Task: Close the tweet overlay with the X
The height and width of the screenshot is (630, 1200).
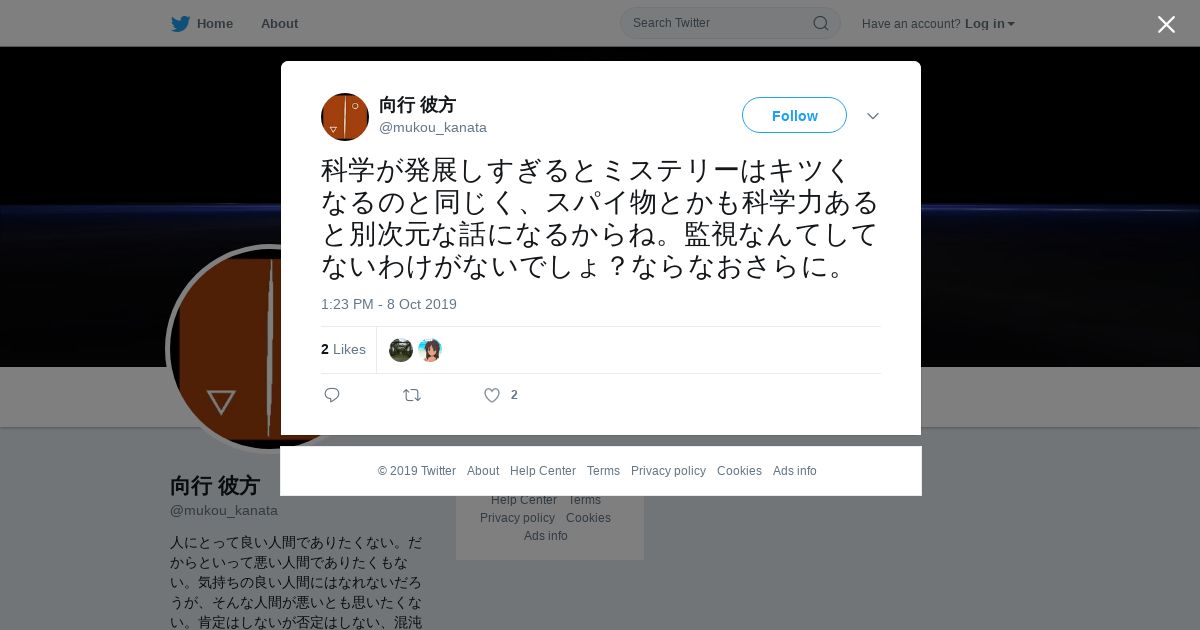Action: click(1166, 24)
